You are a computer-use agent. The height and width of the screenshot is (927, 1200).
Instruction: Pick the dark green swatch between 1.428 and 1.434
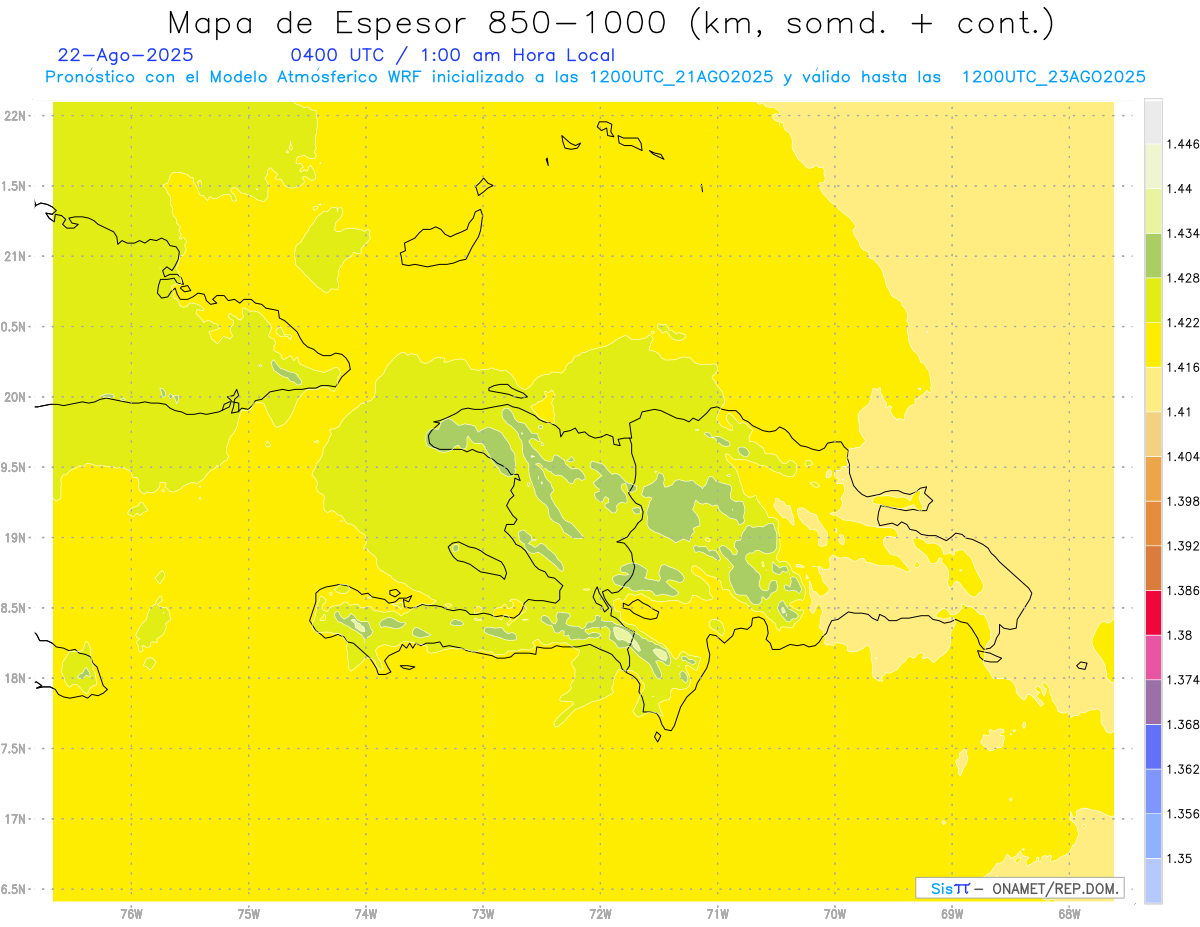1153,256
